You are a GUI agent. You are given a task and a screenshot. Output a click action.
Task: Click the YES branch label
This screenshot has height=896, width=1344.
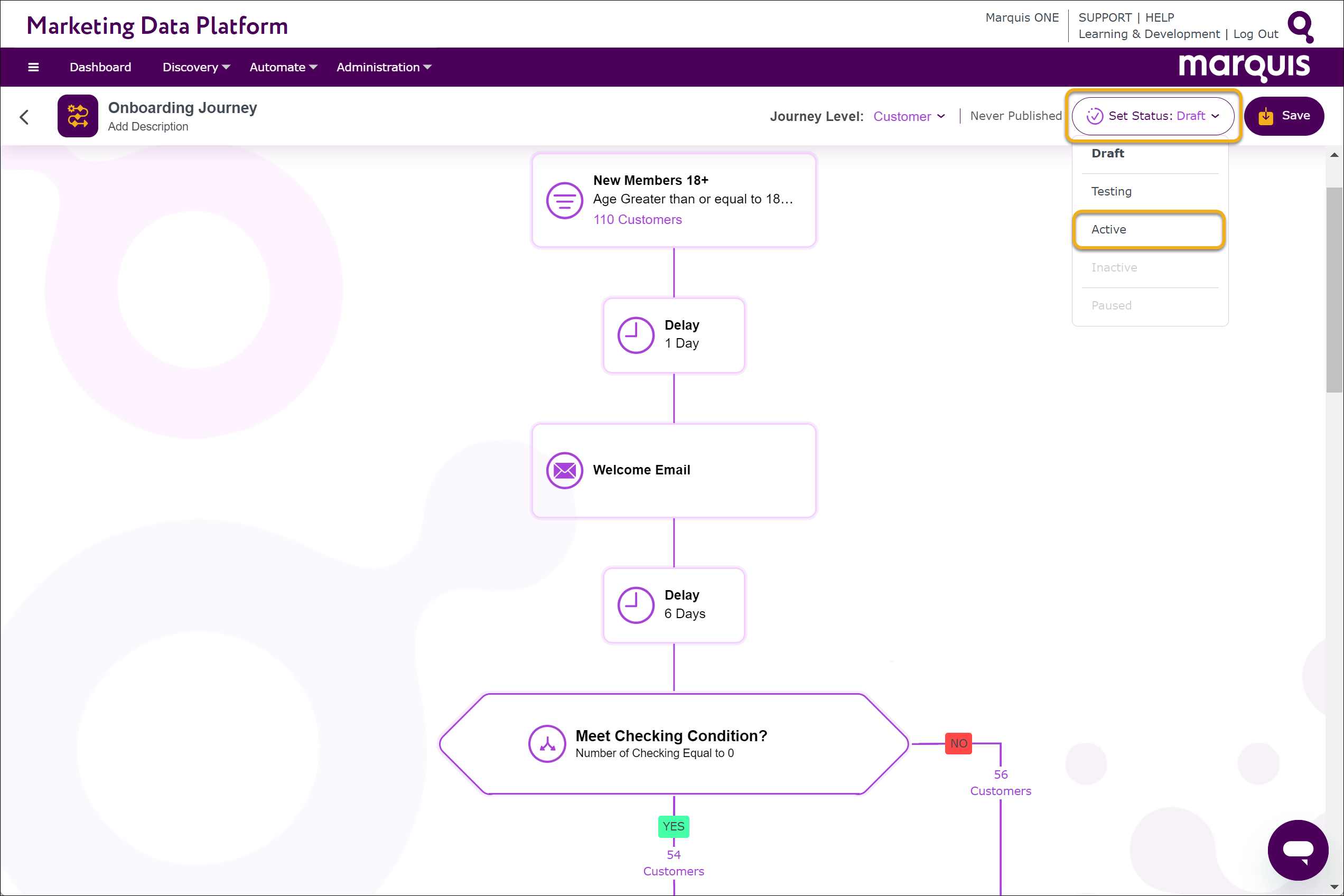pos(673,826)
